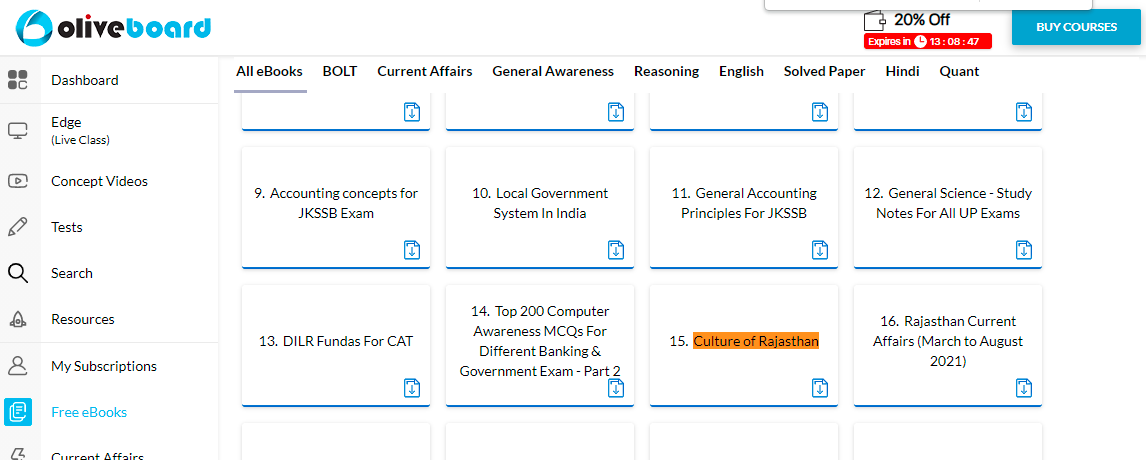Click the Current Affairs lightning icon in sidebar
This screenshot has height=460, width=1146.
[x=18, y=455]
